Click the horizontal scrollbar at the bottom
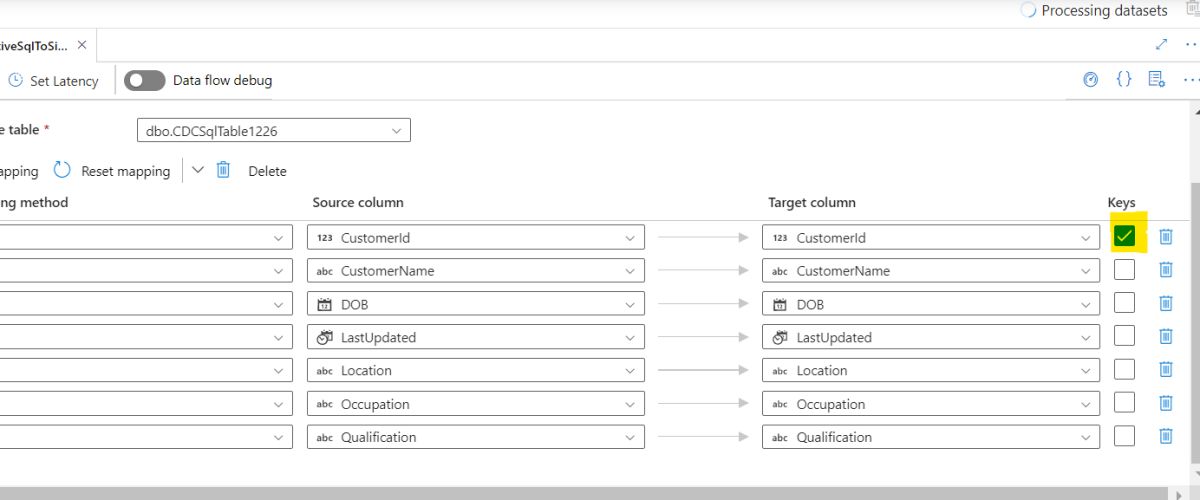The image size is (1200, 500). coord(600,493)
